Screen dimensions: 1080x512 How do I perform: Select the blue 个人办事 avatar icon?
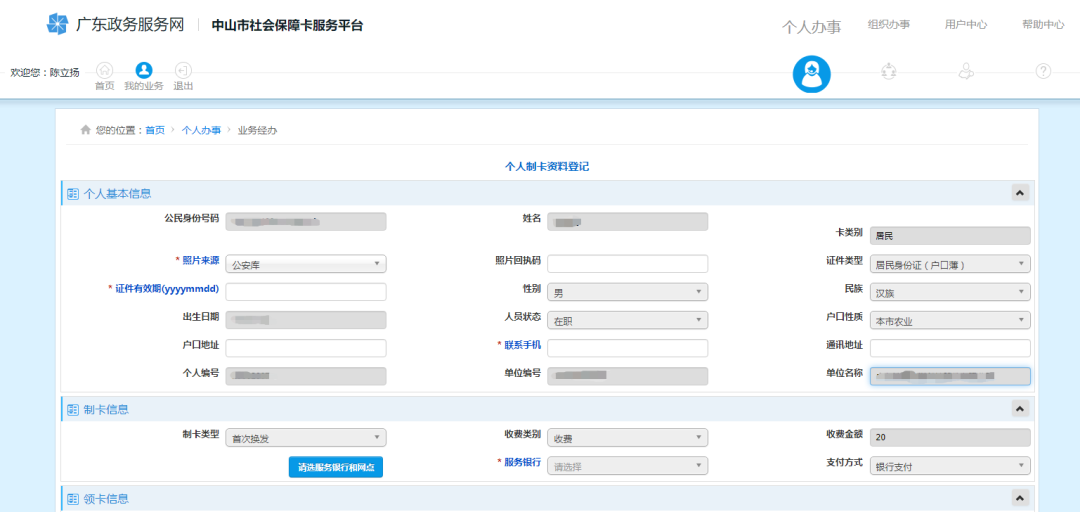pos(811,73)
